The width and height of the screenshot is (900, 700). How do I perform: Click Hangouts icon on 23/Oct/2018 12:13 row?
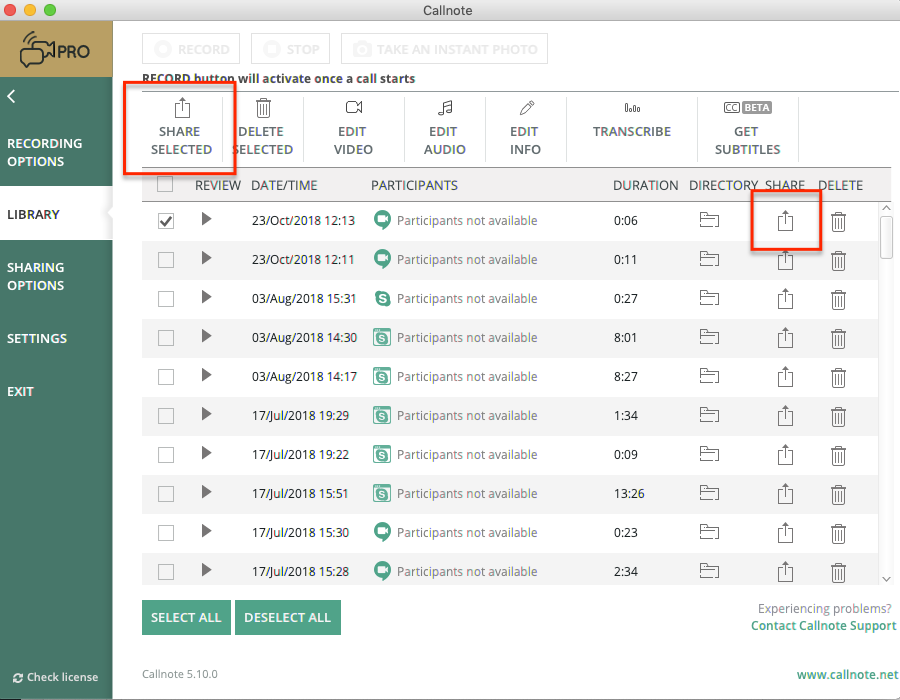tap(382, 220)
